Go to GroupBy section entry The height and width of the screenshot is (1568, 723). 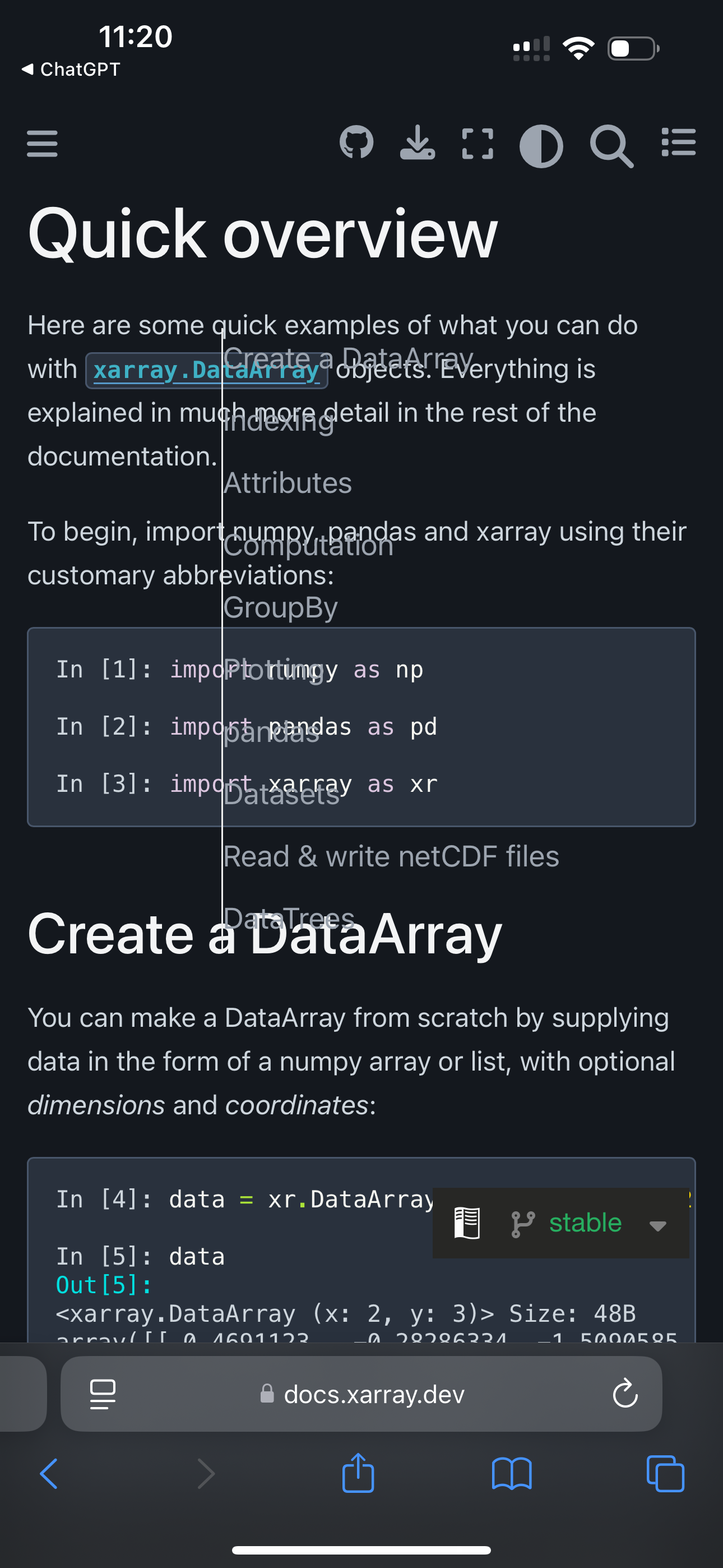coord(280,607)
